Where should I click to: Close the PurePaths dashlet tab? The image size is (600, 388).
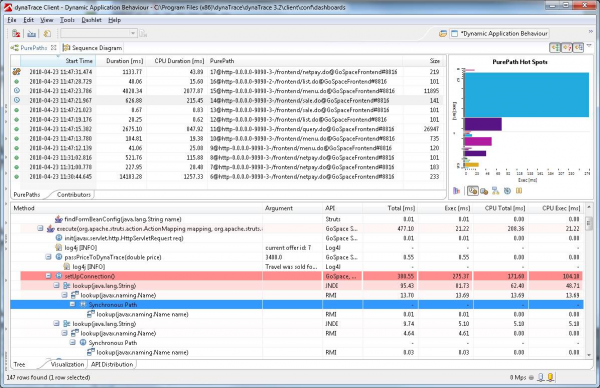click(x=54, y=48)
